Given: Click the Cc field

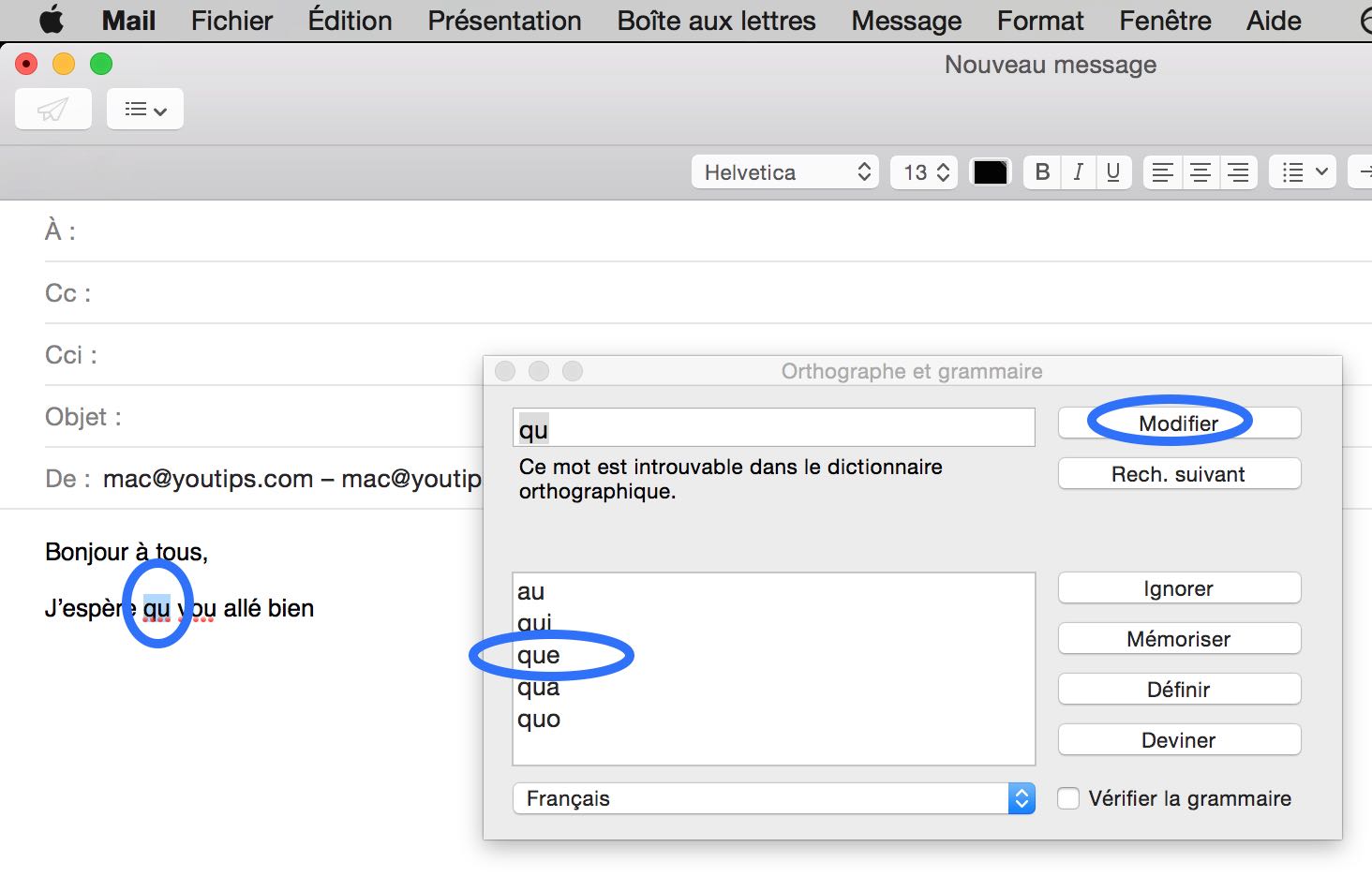Looking at the screenshot, I should (708, 292).
